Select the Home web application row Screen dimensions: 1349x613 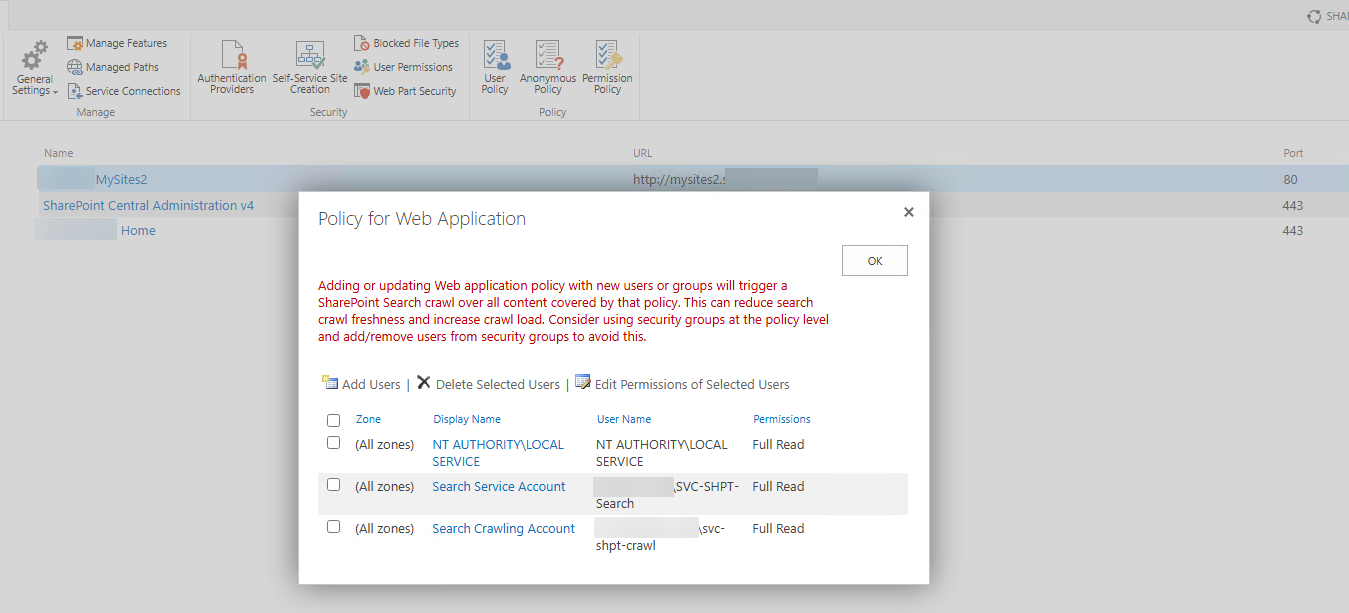(x=693, y=230)
